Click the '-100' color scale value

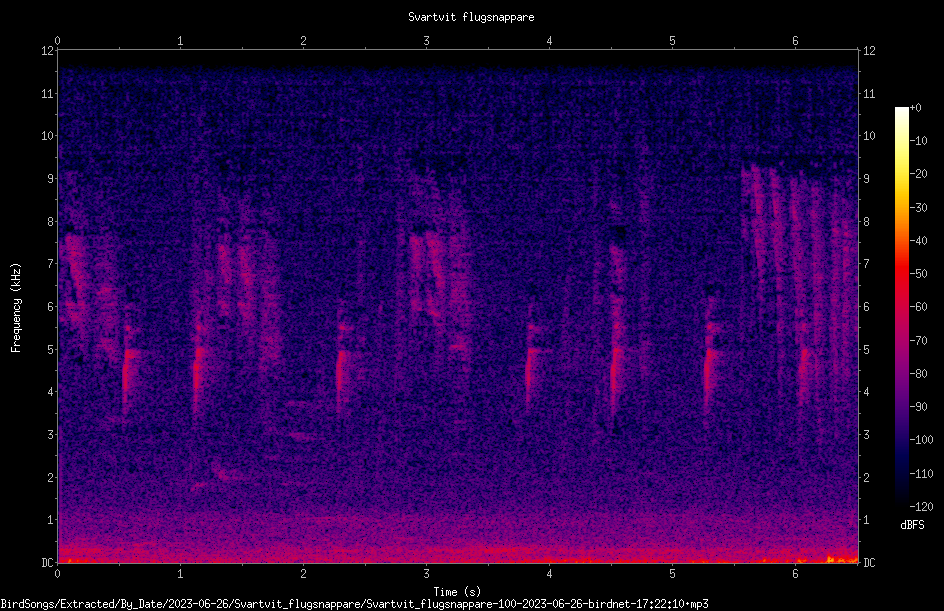click(x=922, y=440)
